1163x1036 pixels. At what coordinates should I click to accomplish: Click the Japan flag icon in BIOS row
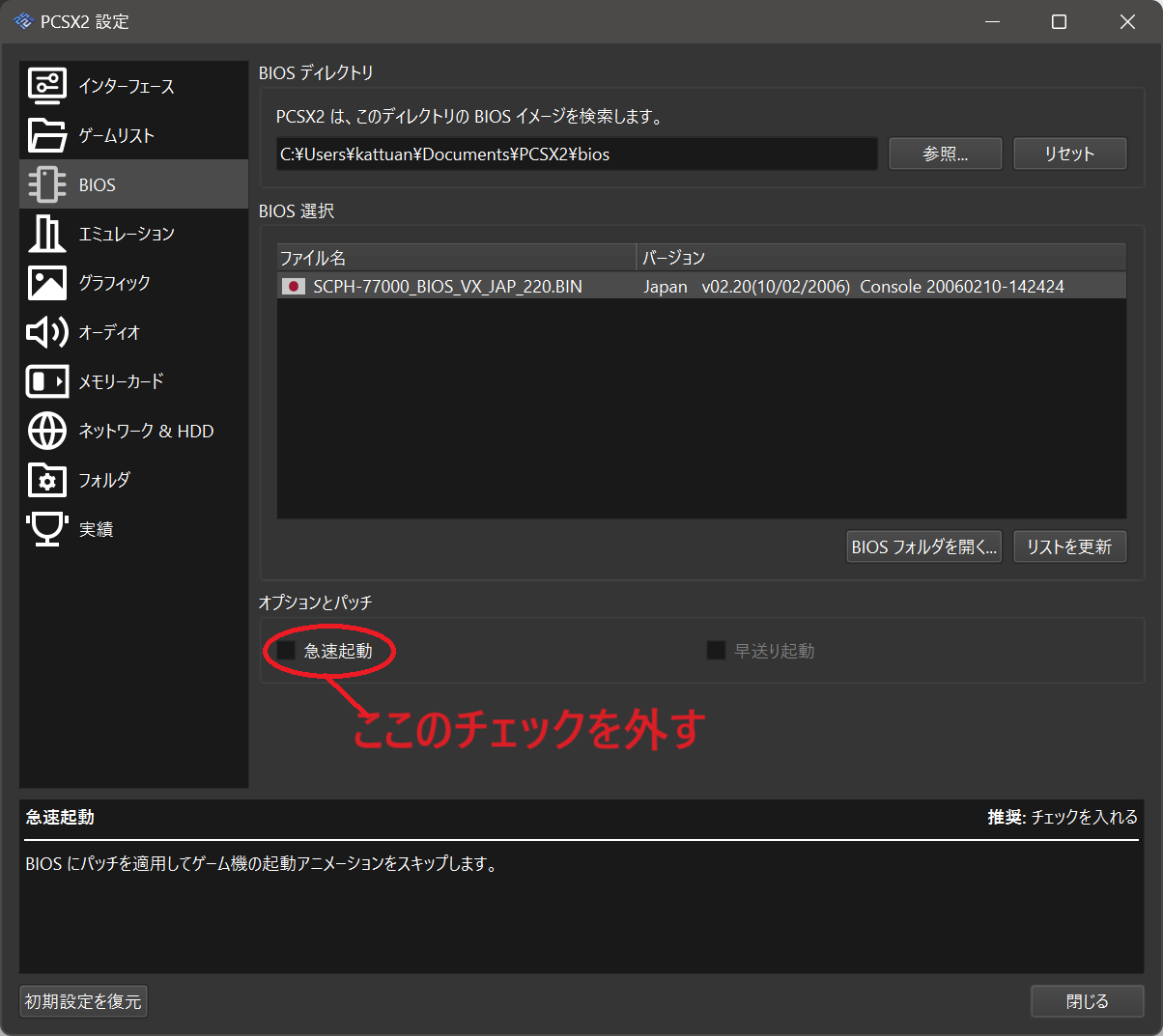294,287
